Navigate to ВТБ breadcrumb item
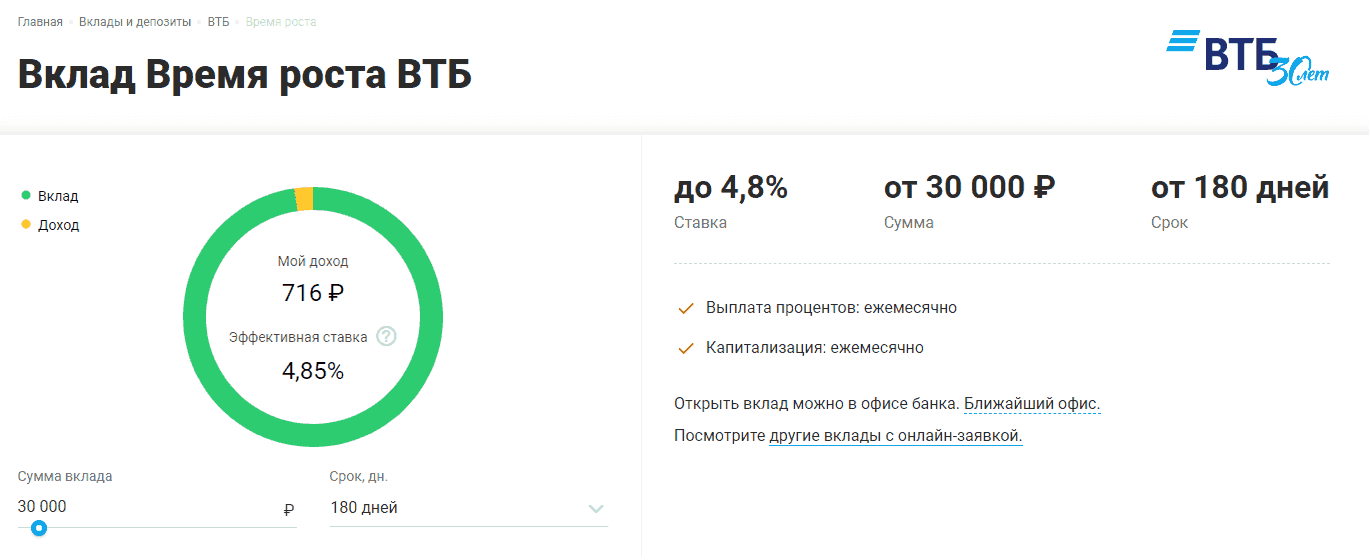This screenshot has width=1369, height=557. point(218,22)
